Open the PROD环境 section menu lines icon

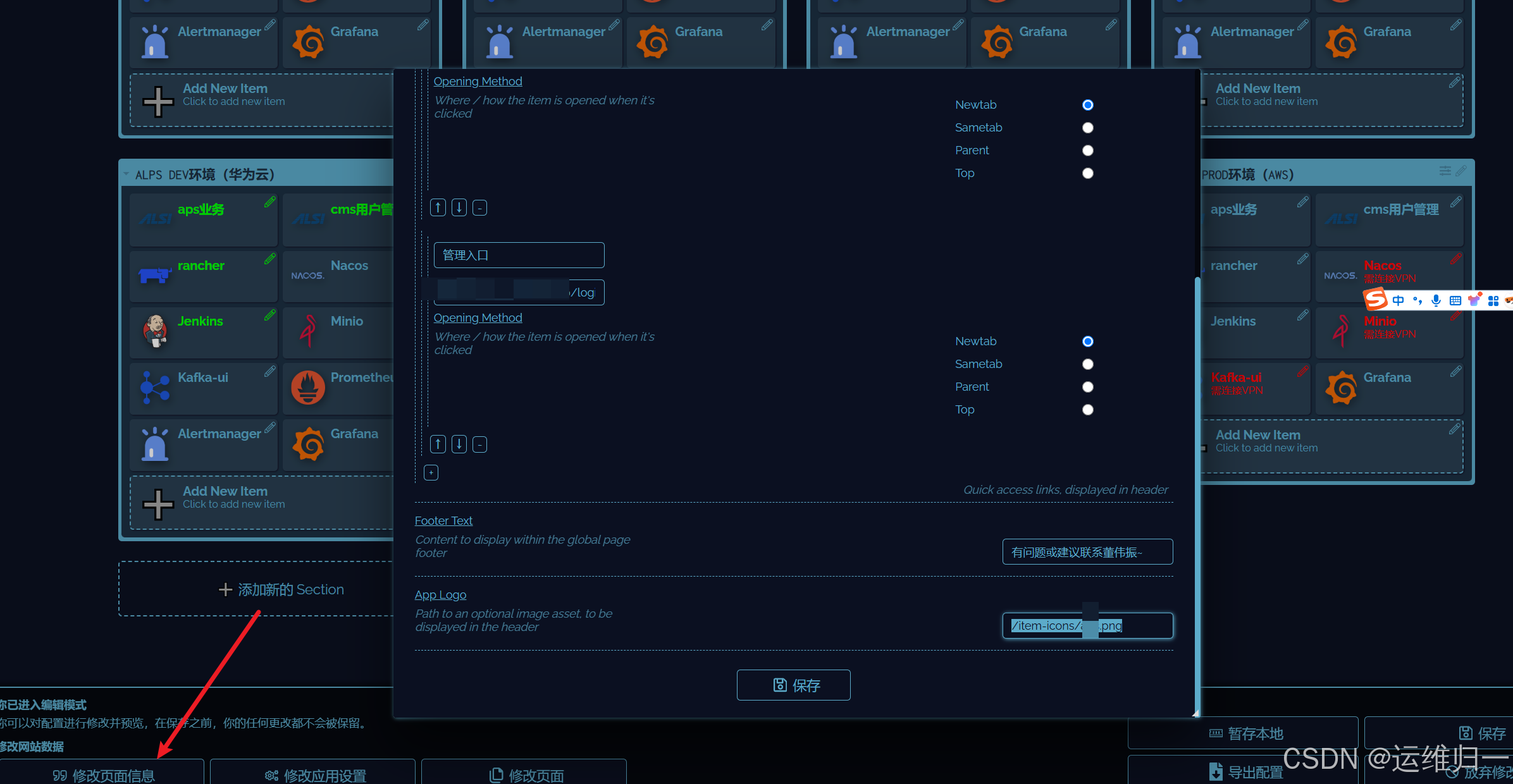click(x=1445, y=171)
